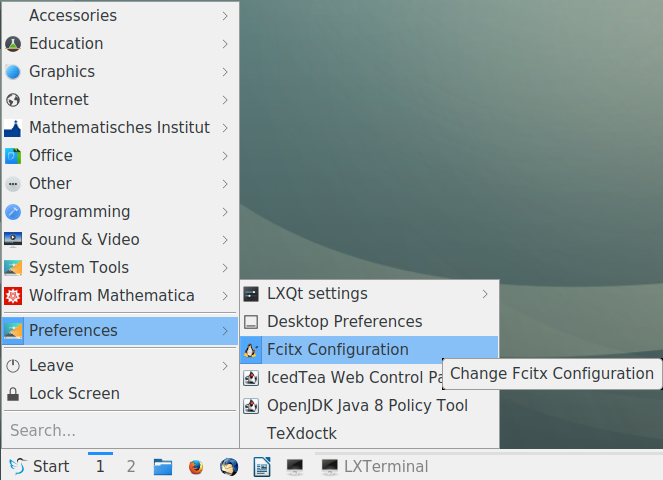This screenshot has height=480, width=663.
Task: Click the IcedTea Web Control Panel icon
Action: [251, 378]
